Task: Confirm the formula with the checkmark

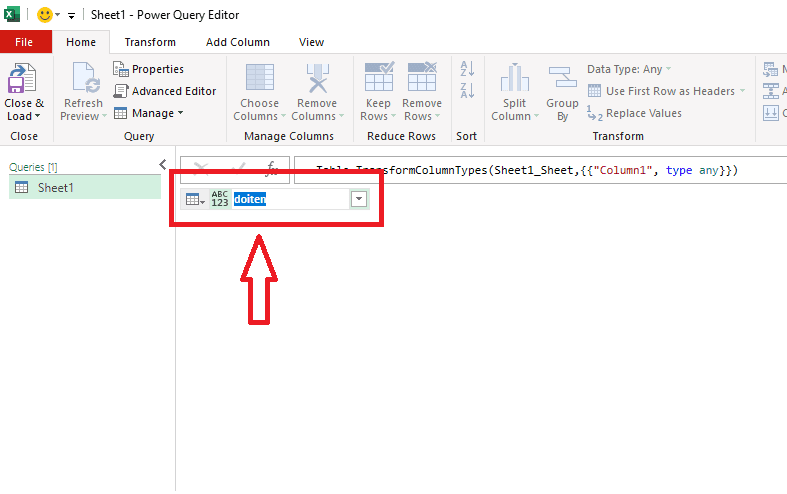Action: point(237,168)
